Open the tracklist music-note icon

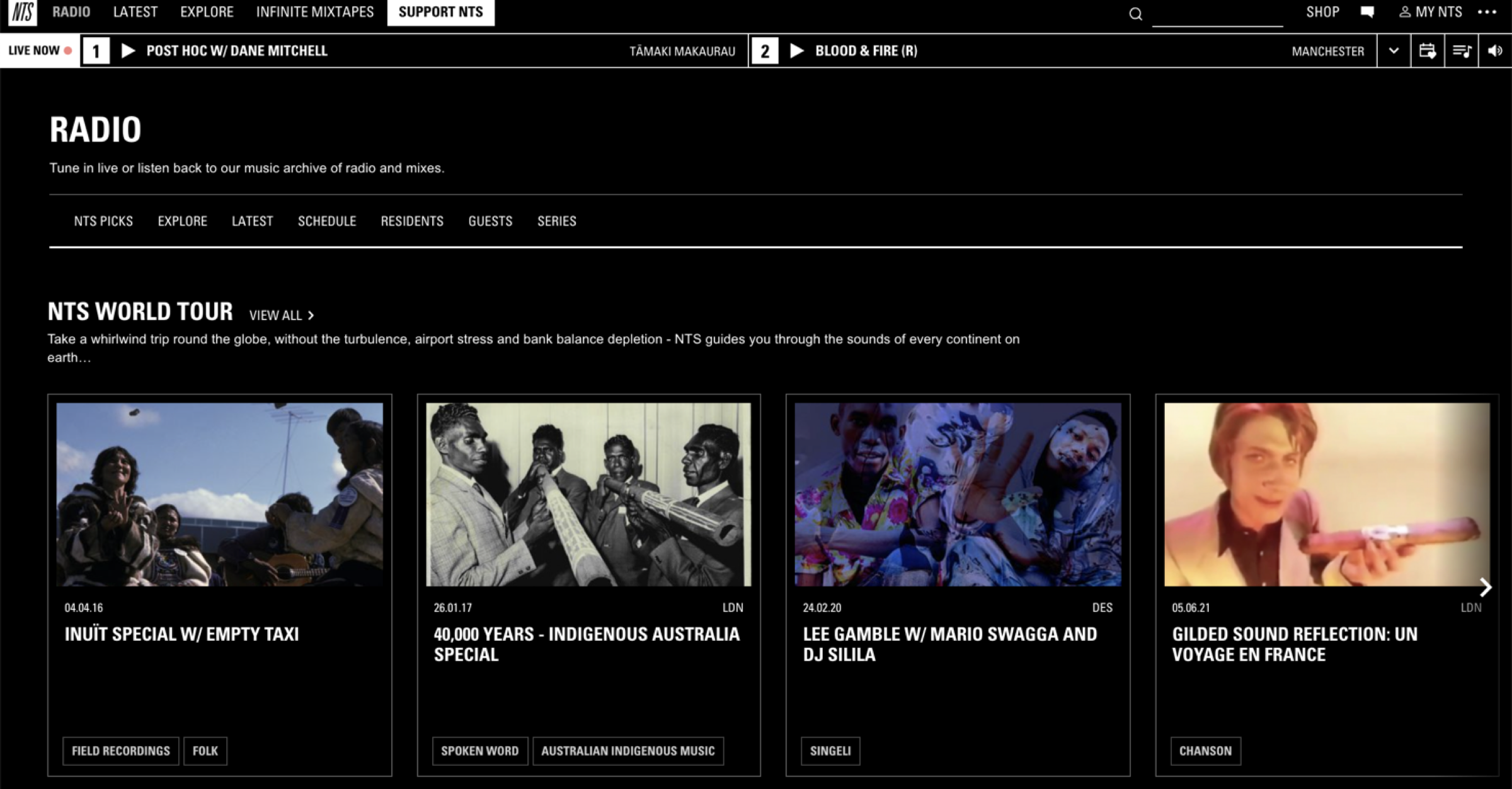click(x=1462, y=51)
